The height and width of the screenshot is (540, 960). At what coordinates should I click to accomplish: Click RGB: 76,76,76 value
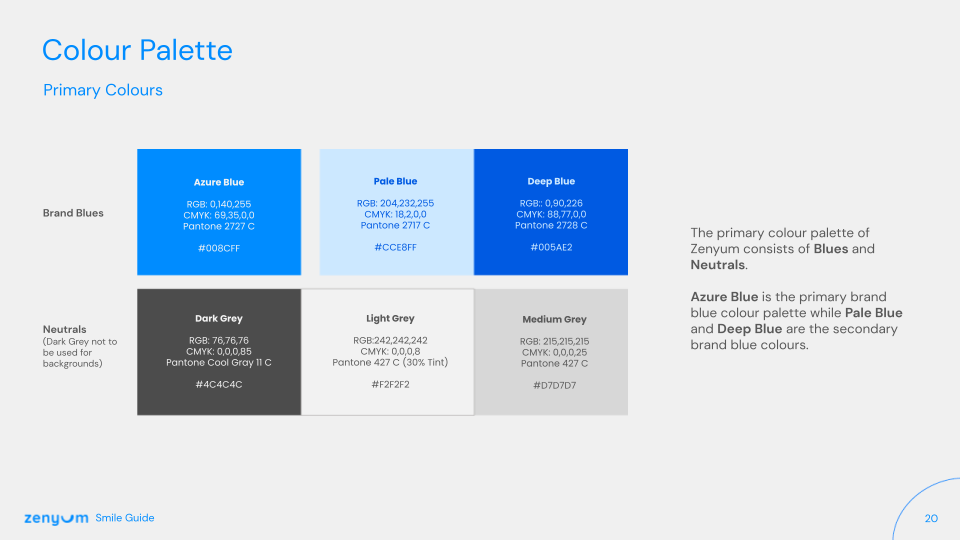point(219,340)
